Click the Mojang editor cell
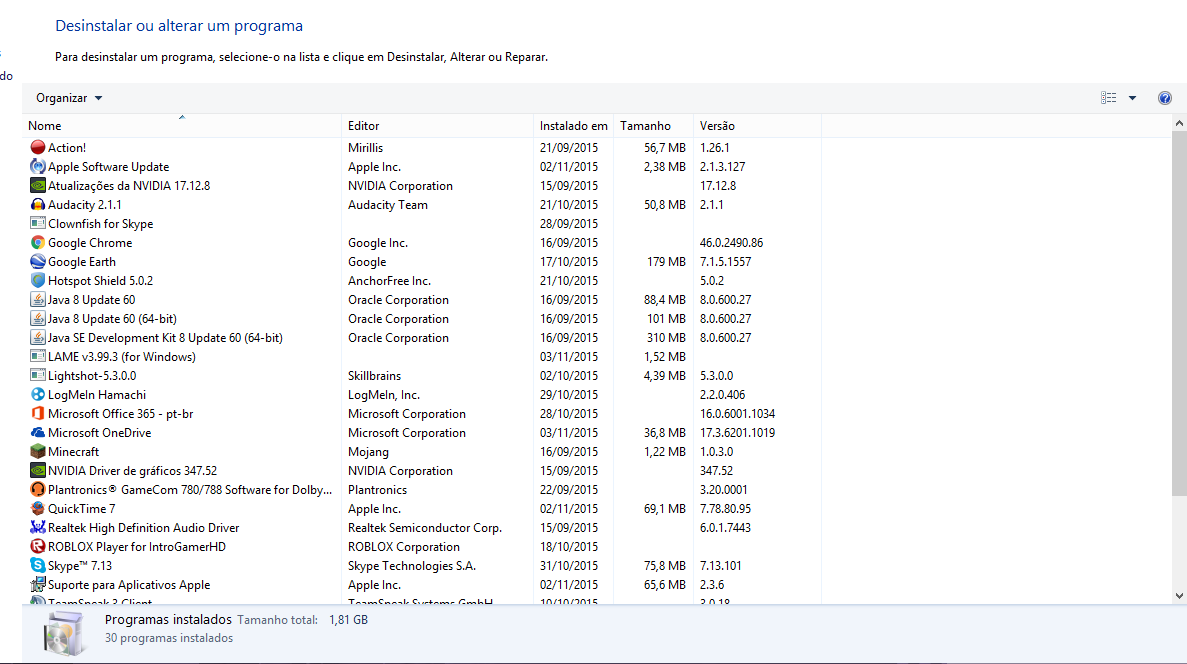 (369, 451)
